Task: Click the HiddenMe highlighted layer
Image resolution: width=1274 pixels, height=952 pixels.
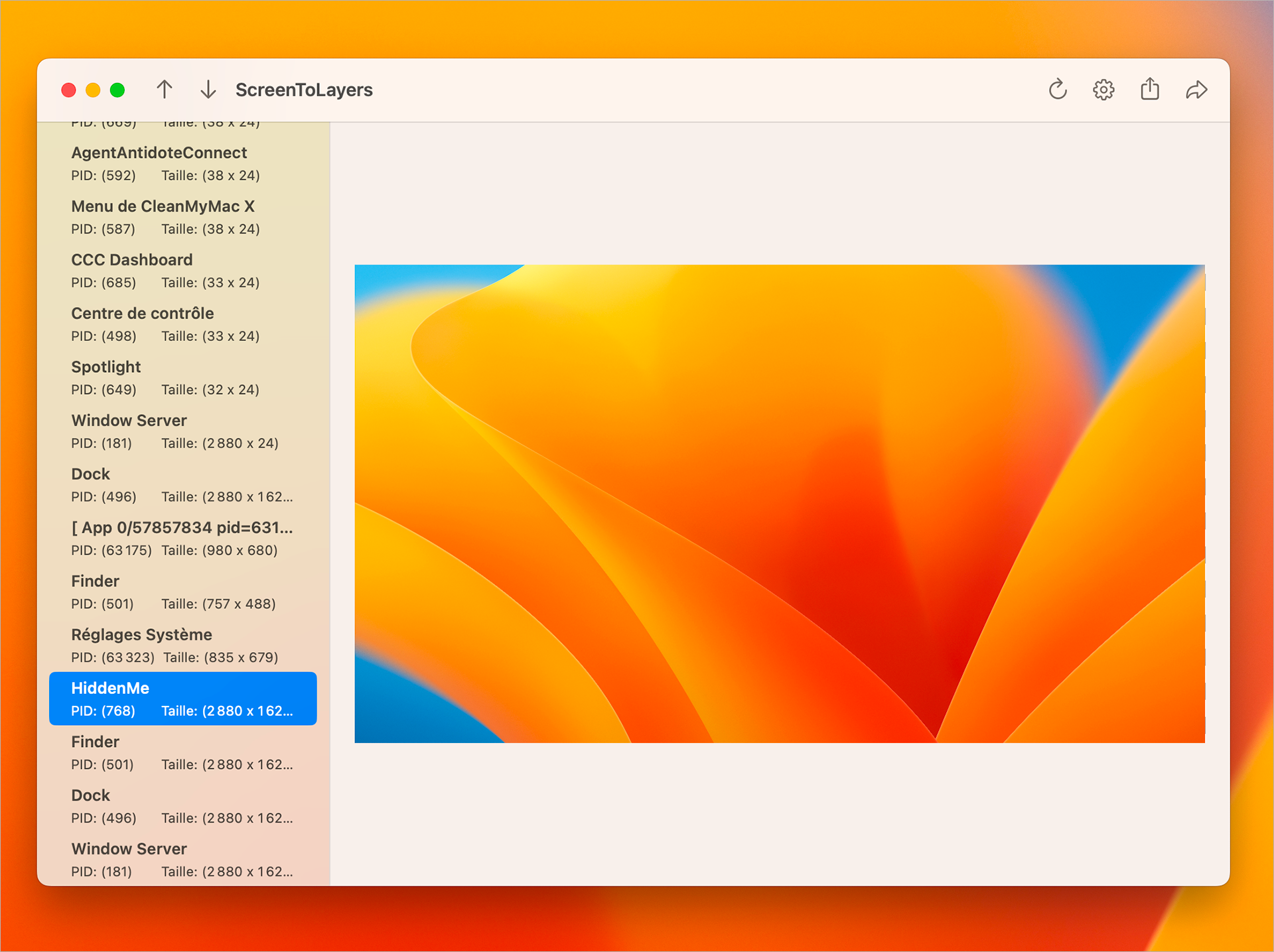Action: [x=182, y=698]
